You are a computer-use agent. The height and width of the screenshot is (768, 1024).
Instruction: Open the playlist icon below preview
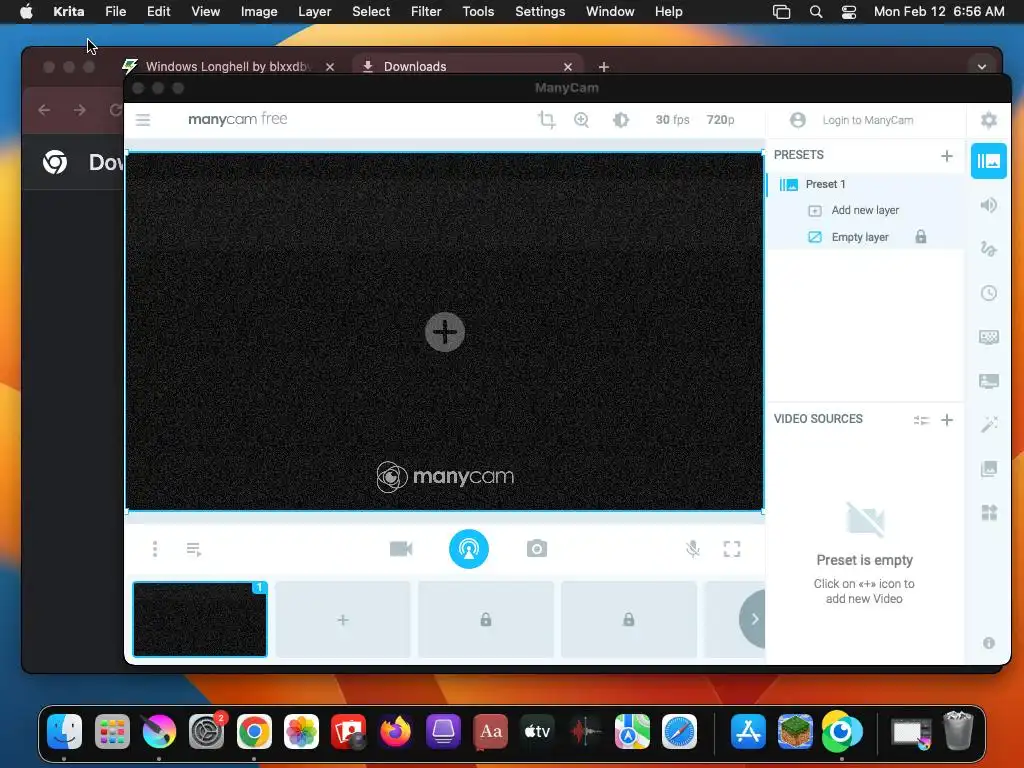click(x=194, y=549)
